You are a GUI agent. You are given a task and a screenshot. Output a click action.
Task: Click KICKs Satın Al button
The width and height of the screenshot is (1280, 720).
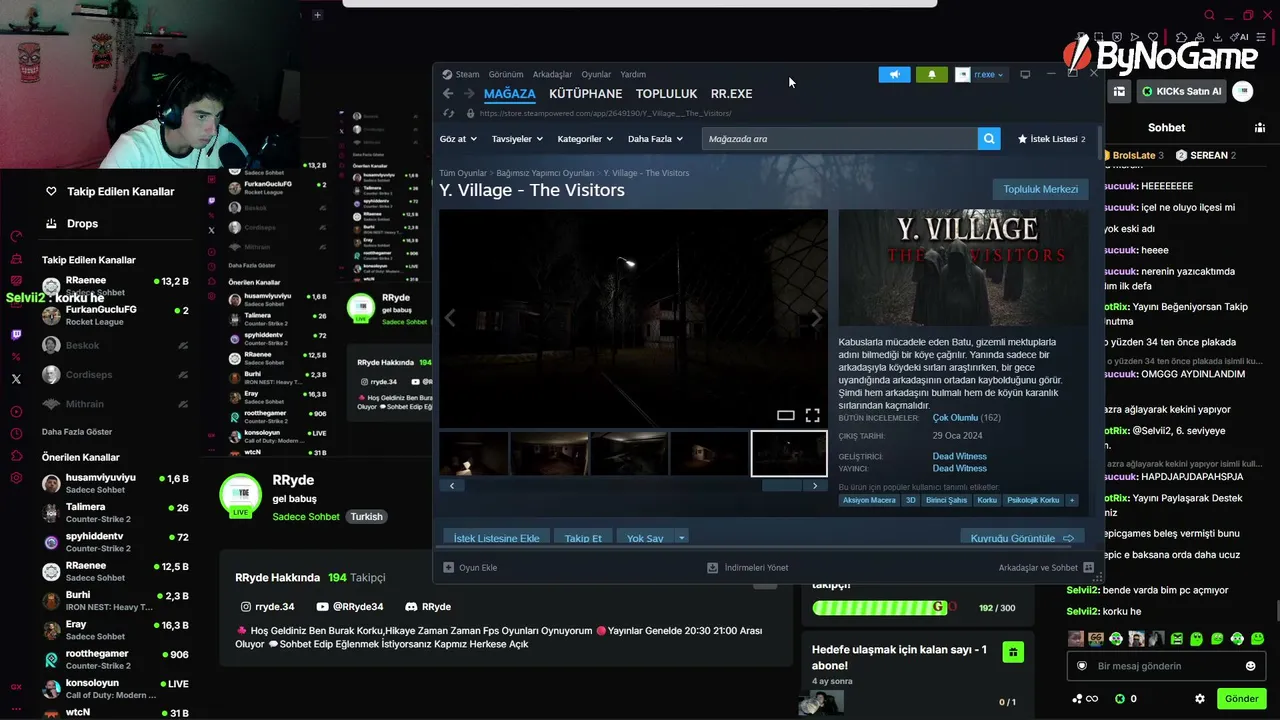click(1180, 91)
